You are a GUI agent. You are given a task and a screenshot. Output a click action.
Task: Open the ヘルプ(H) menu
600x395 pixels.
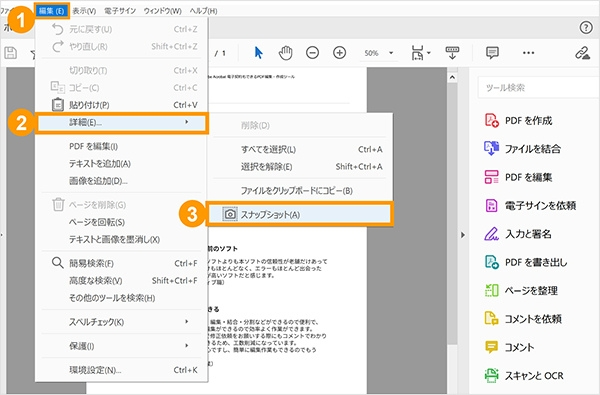point(204,11)
